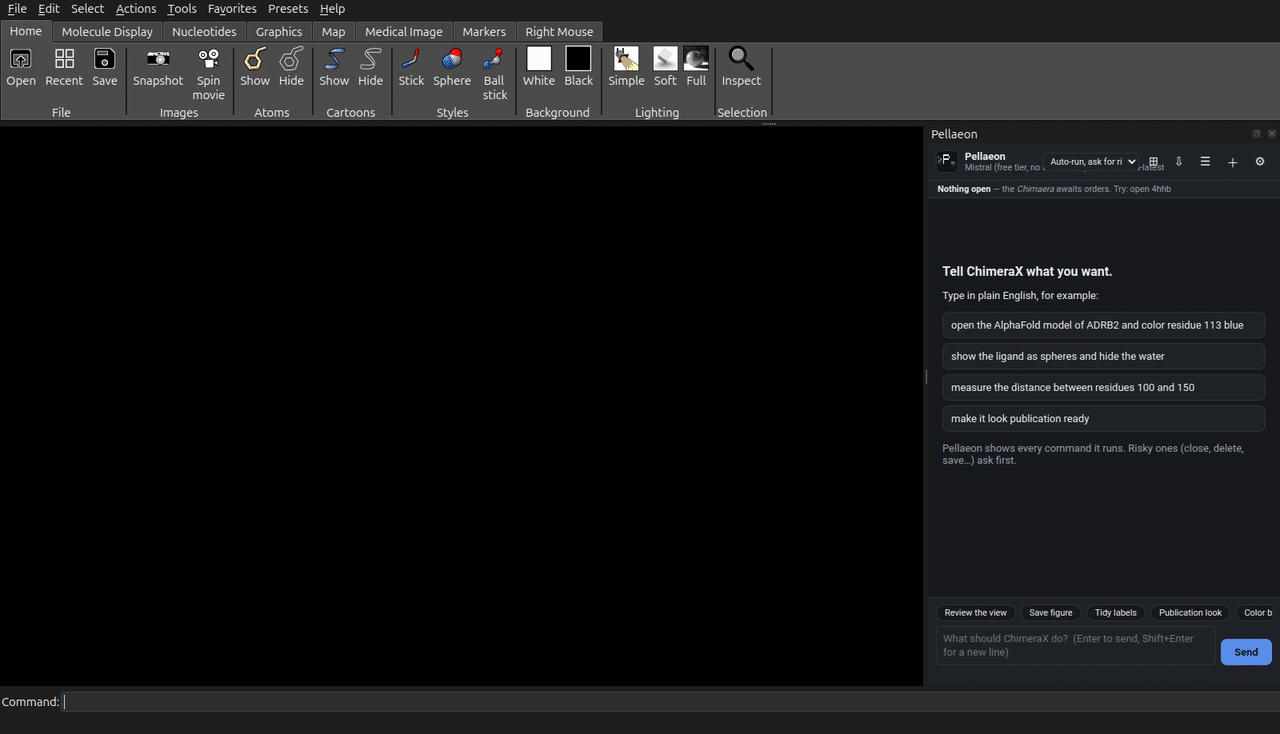Set the background to White
The image size is (1280, 734).
[539, 59]
